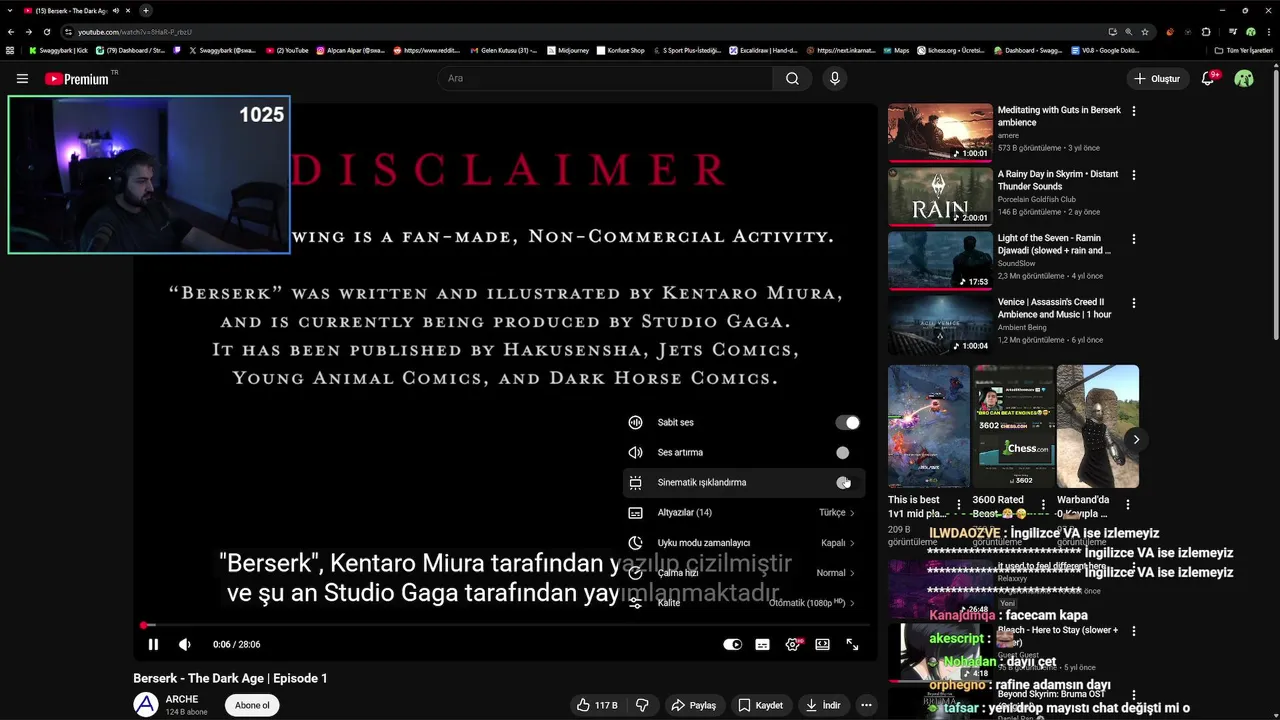The image size is (1280, 720).
Task: Open player settings gear icon
Action: point(793,645)
